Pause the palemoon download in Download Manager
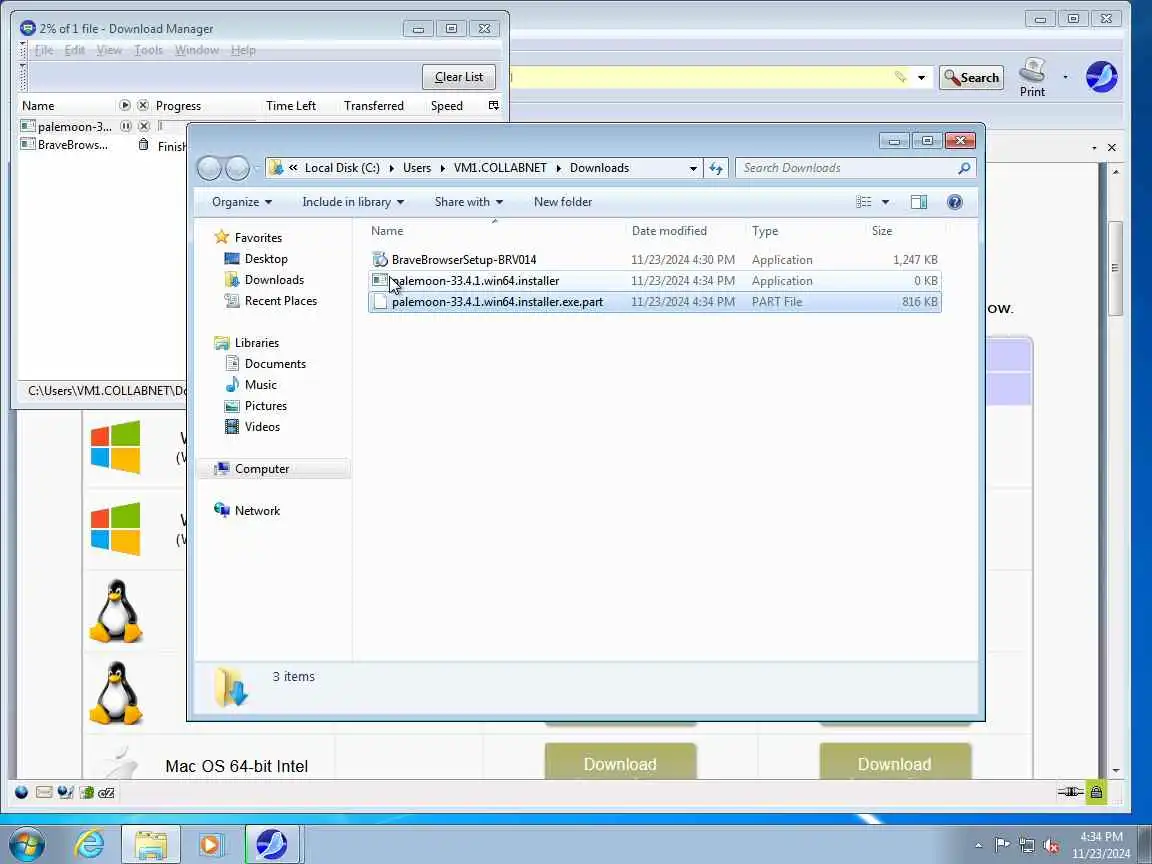Image resolution: width=1152 pixels, height=864 pixels. point(126,126)
